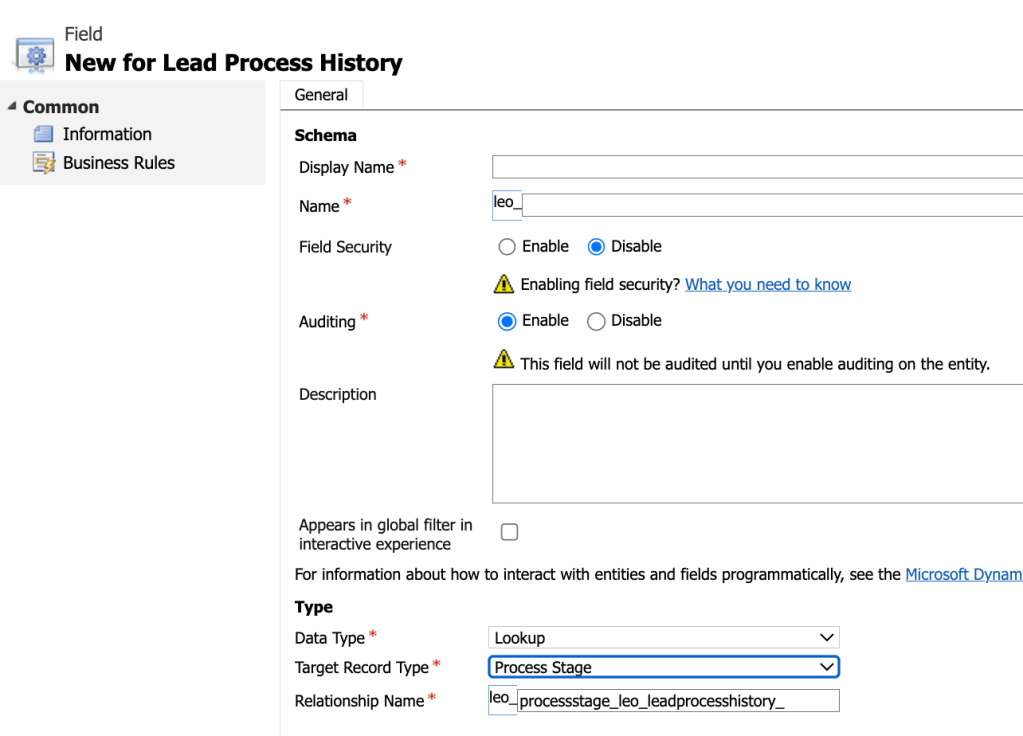Click the Display Name text field
This screenshot has width=1023, height=736.
pyautogui.click(x=756, y=167)
